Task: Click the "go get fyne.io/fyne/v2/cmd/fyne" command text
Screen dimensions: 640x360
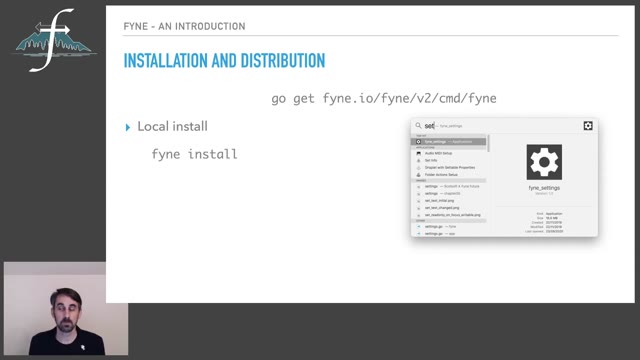Action: 384,99
